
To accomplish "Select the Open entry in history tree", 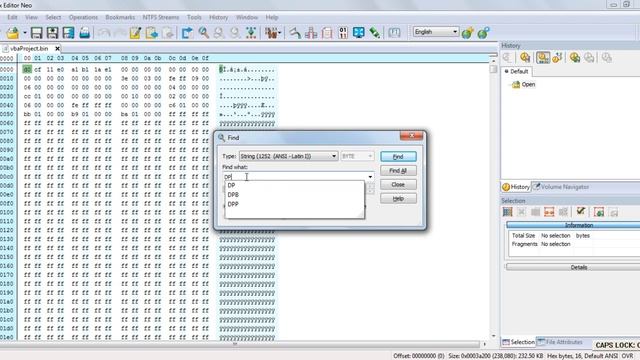I will 524,84.
